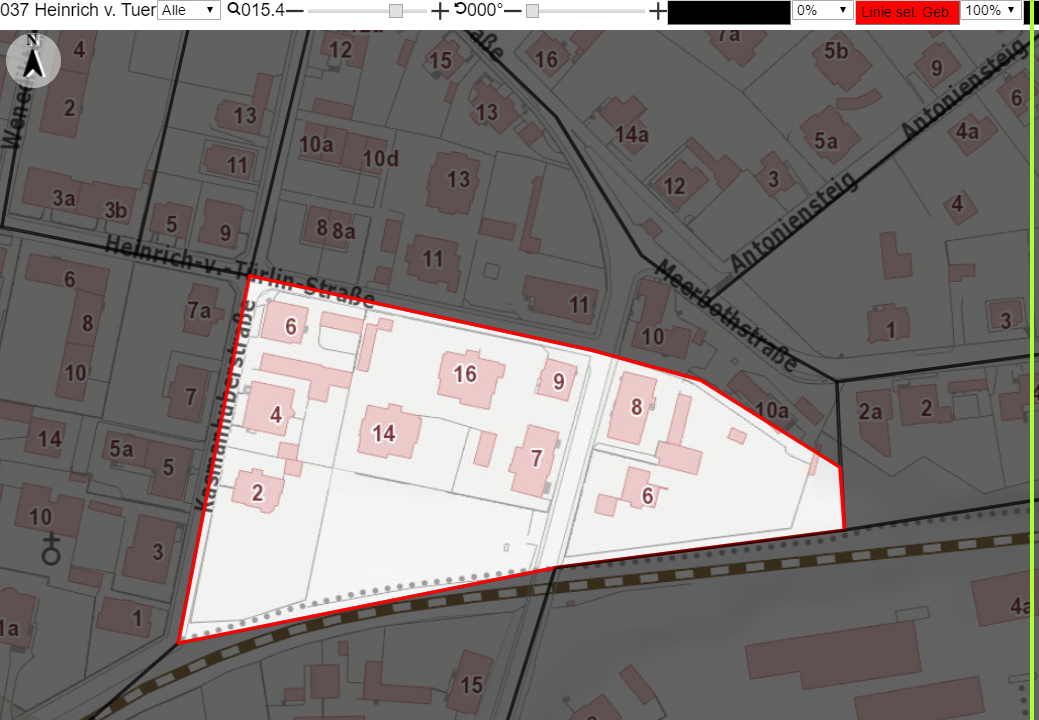Click the zoom magnifier icon
The image size is (1039, 720).
click(x=233, y=9)
